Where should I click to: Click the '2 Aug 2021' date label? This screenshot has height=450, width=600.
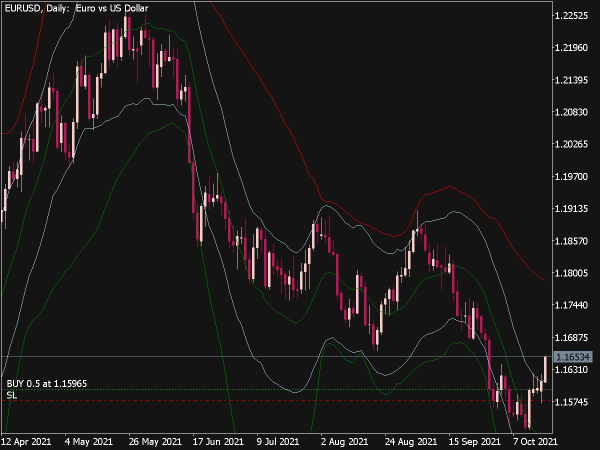pyautogui.click(x=344, y=442)
